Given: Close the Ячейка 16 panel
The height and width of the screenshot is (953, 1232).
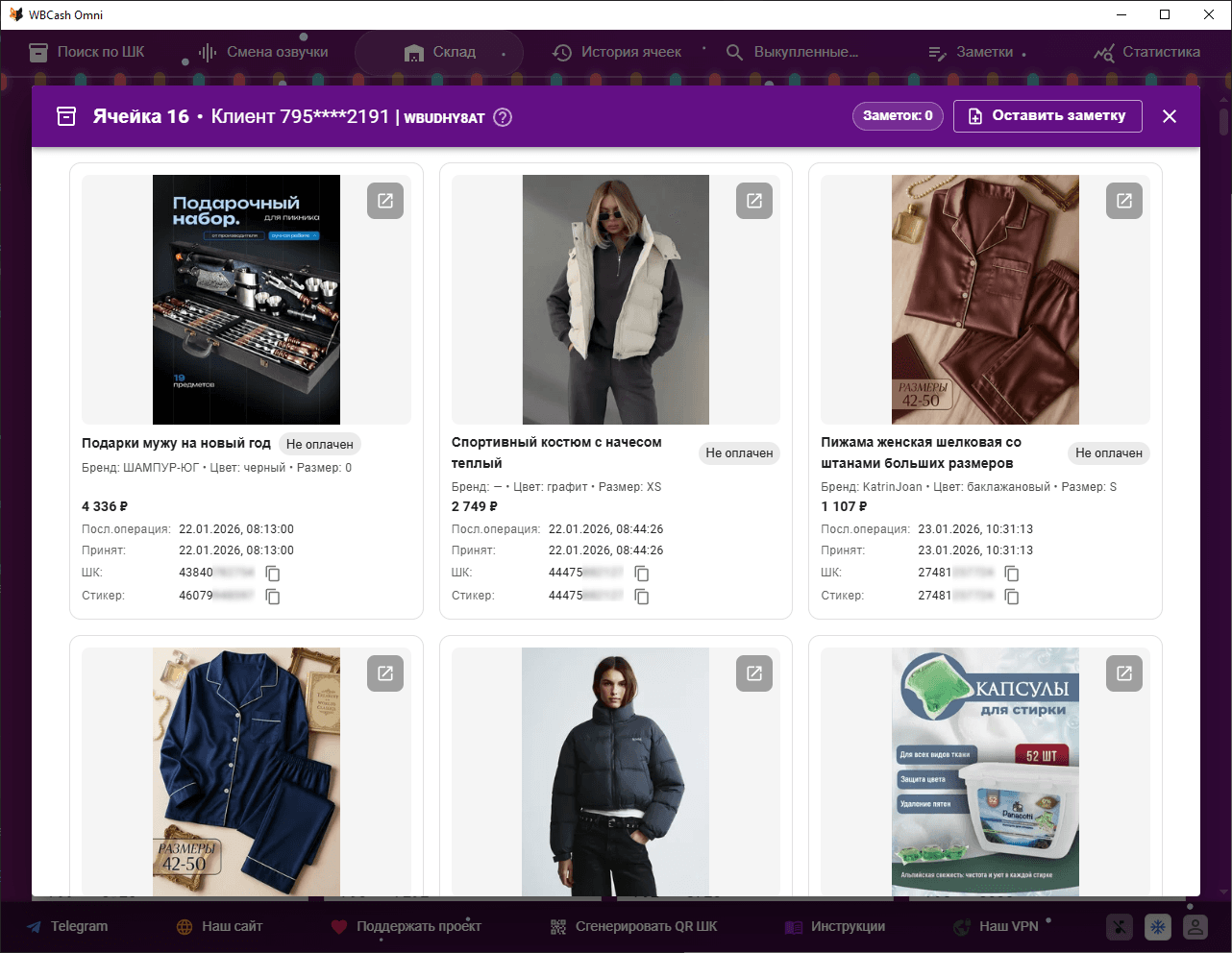Looking at the screenshot, I should pos(1170,116).
